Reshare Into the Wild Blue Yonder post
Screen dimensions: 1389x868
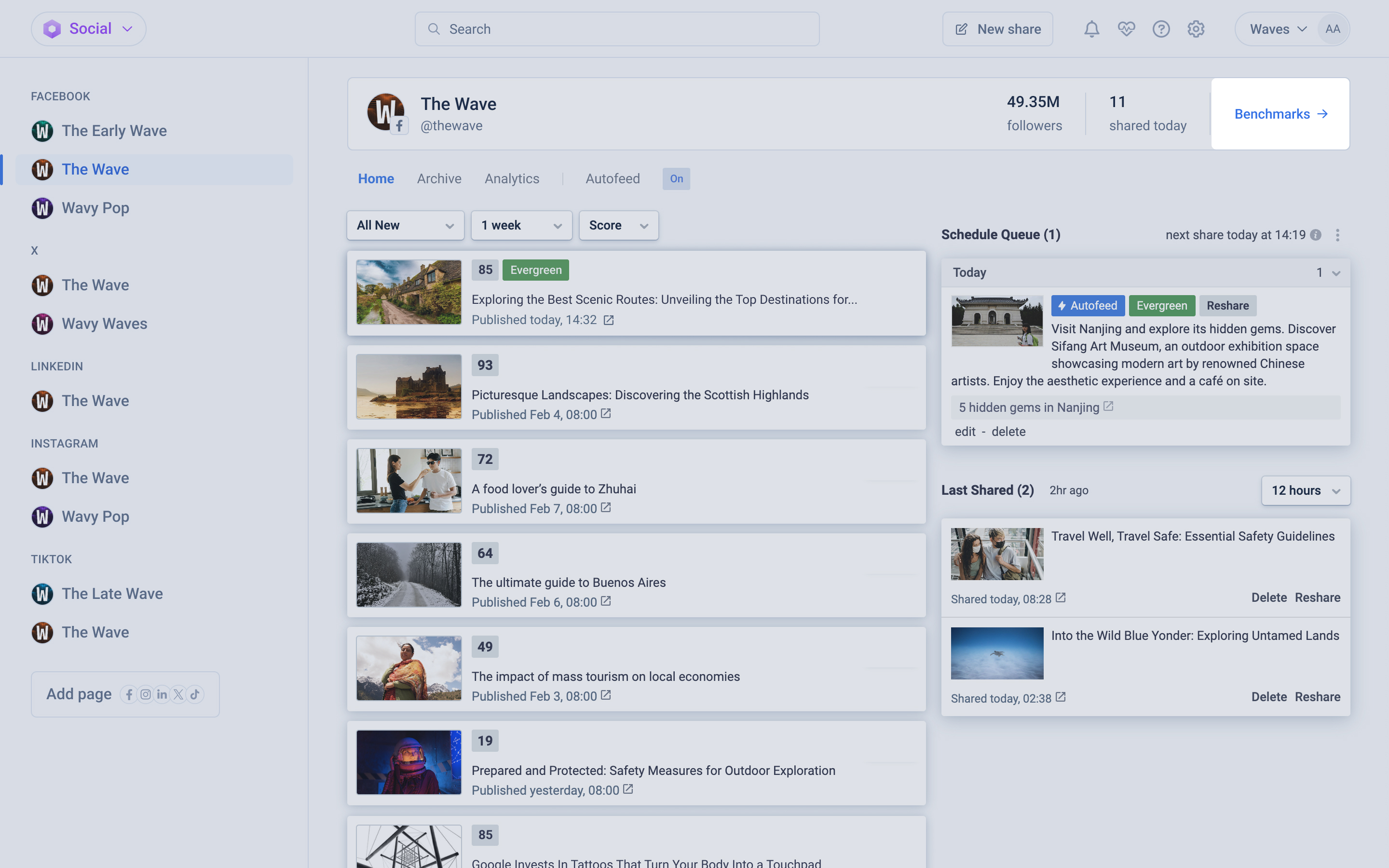pos(1318,697)
